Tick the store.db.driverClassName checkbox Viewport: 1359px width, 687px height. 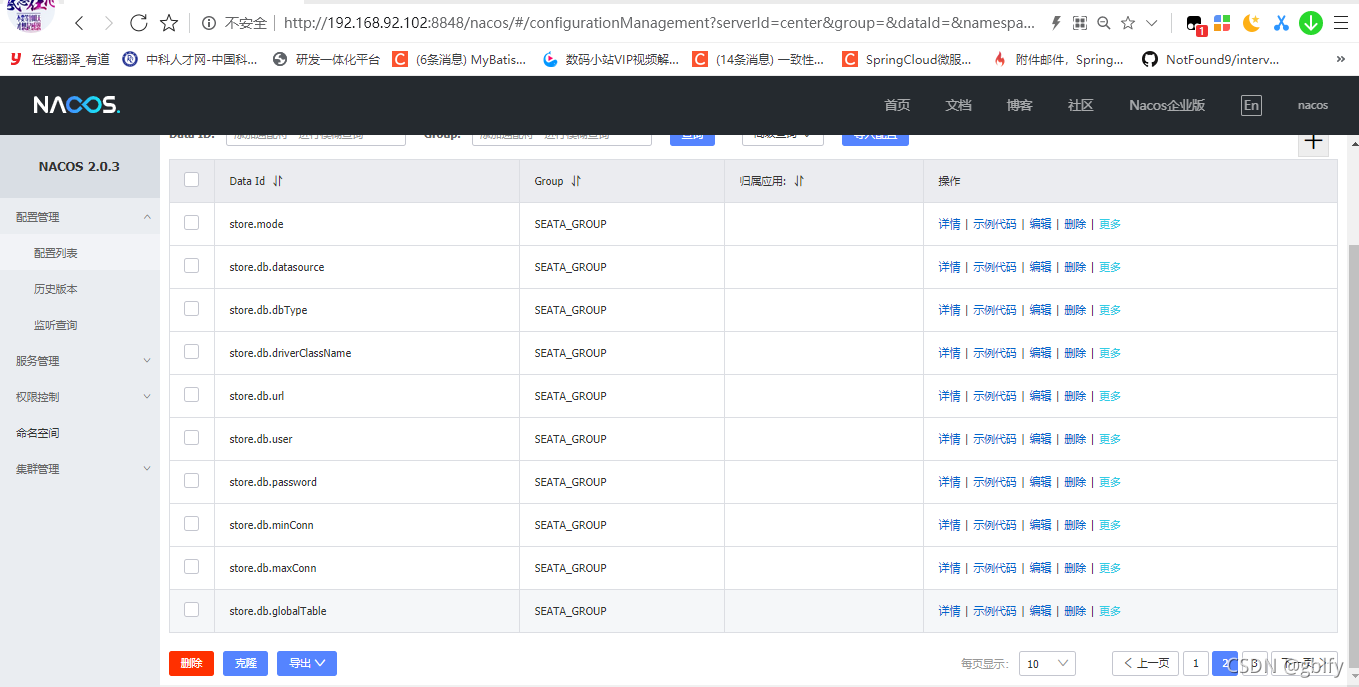[192, 352]
